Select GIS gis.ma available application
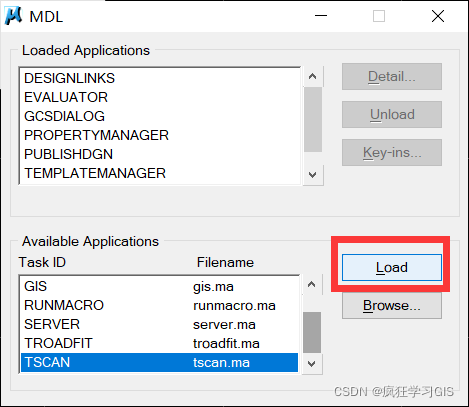Viewport: 469px width, 407px height. 159,286
